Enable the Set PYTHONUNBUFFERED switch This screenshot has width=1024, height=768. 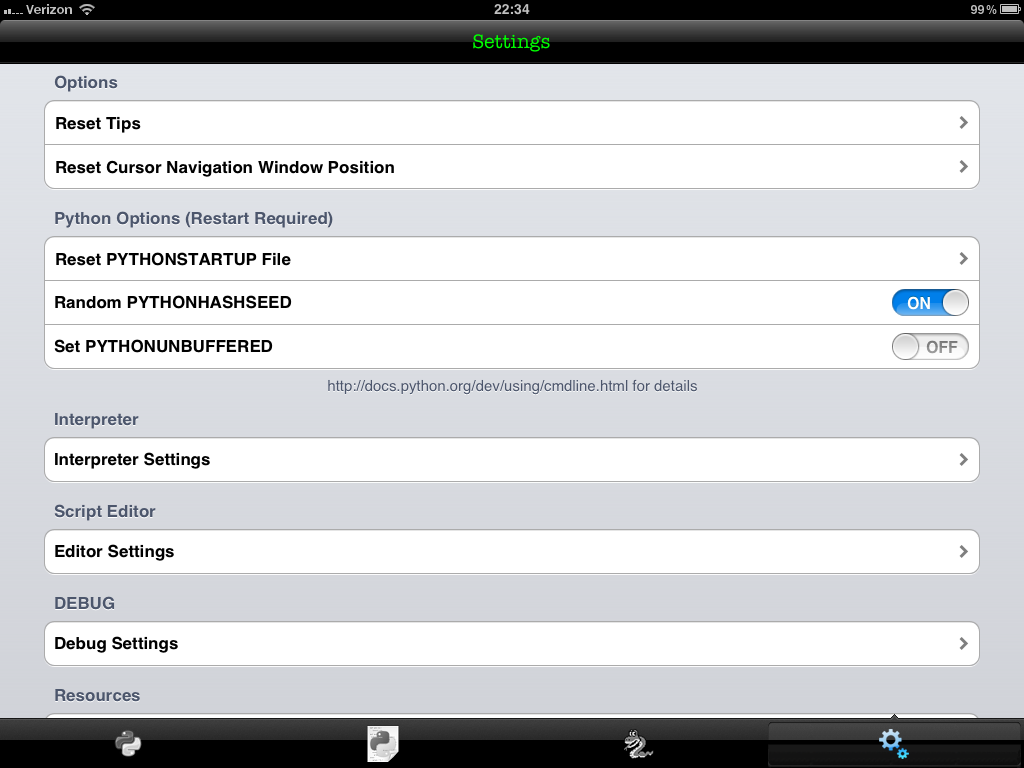(x=930, y=347)
